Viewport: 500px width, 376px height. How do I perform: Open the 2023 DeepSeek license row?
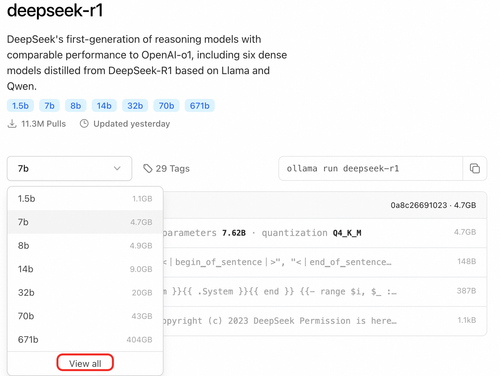click(x=325, y=321)
